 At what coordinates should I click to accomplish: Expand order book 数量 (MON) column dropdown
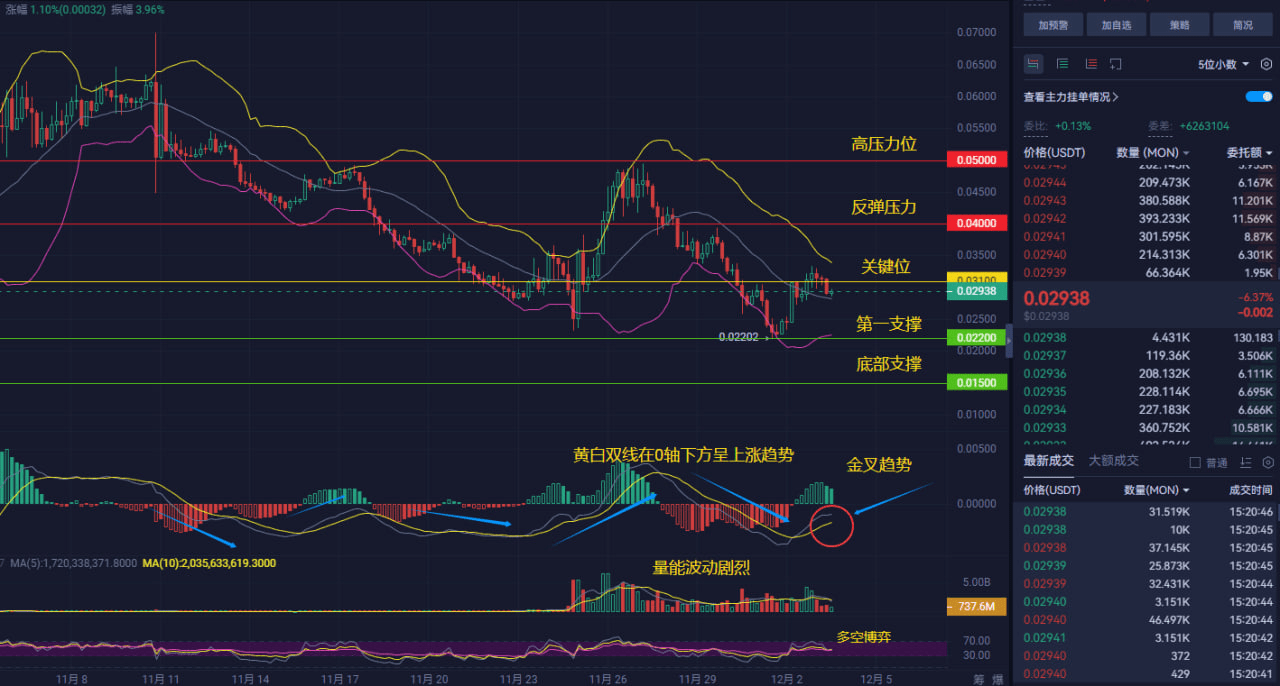(1152, 153)
